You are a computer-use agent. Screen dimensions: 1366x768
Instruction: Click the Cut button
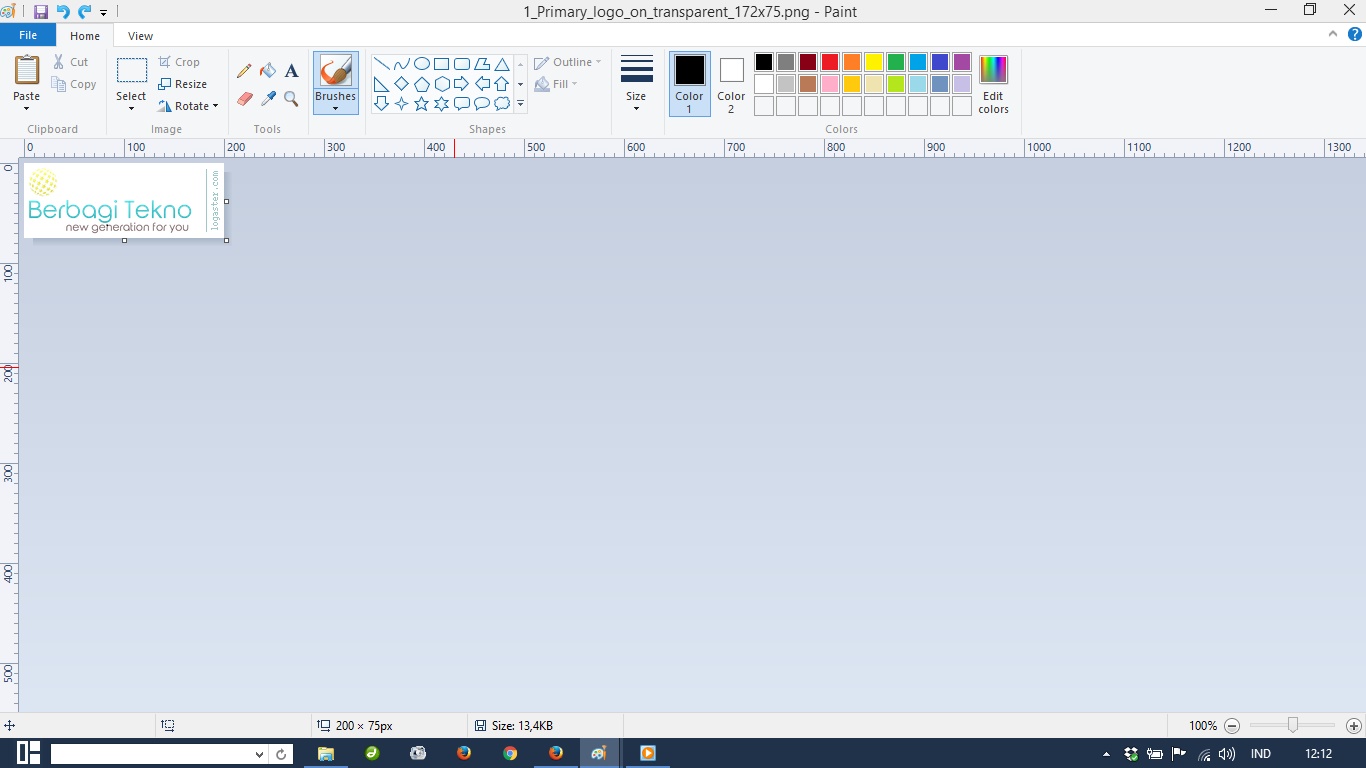pos(71,62)
